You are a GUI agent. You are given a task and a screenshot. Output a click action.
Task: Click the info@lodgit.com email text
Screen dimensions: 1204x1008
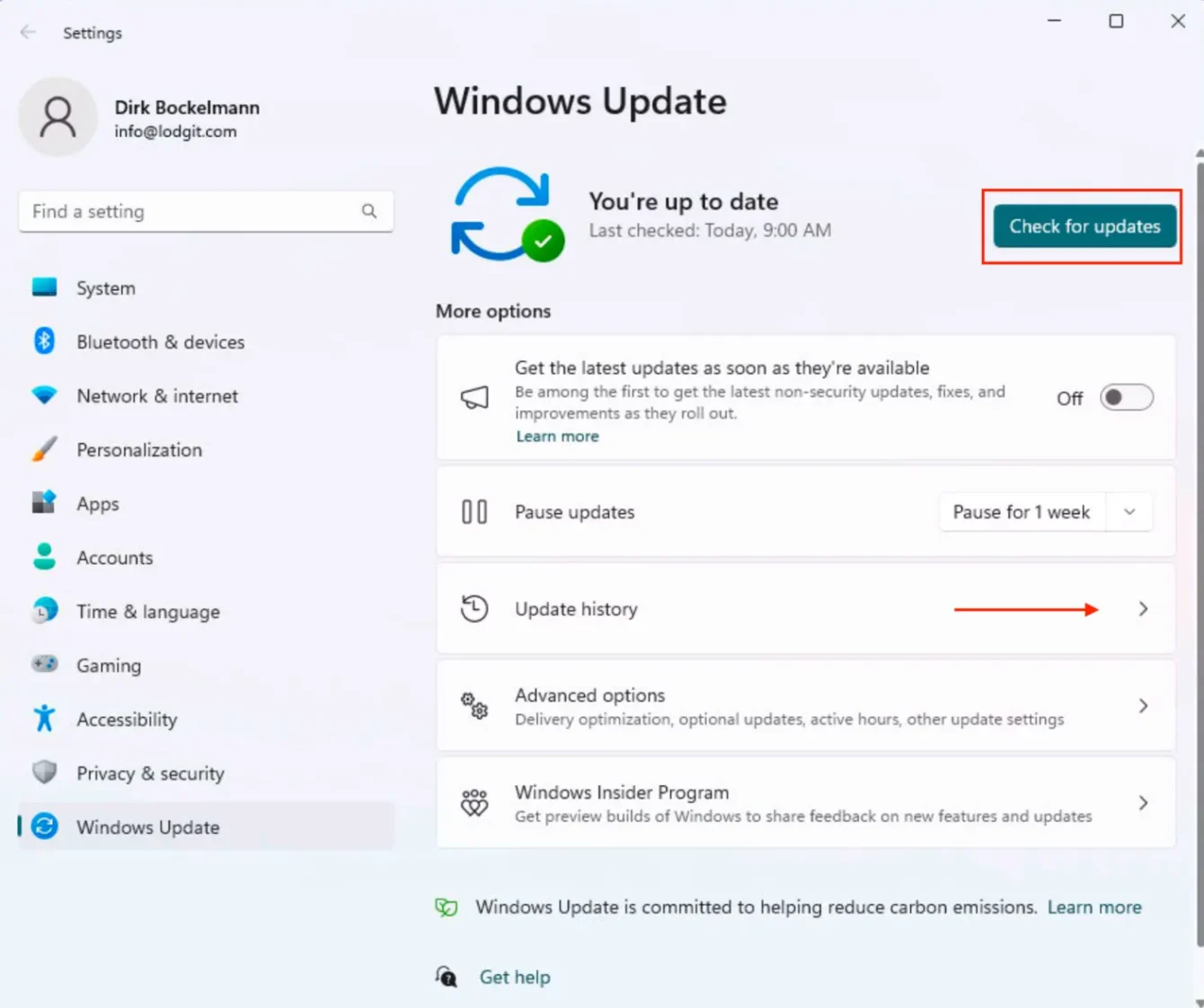tap(175, 131)
